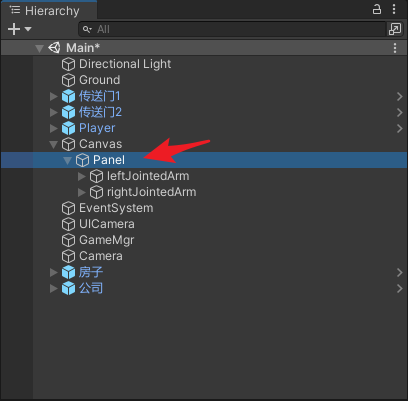Open the Hierarchy panel three-dot menu
408x401 pixels.
coord(394,9)
